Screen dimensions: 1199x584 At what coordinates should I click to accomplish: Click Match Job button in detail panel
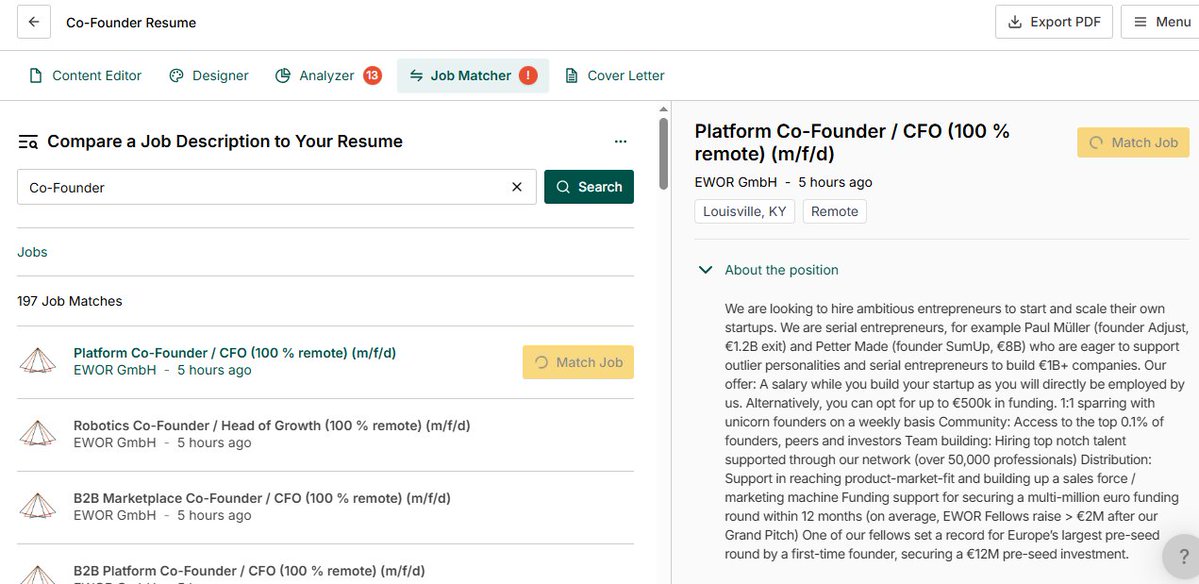pyautogui.click(x=1133, y=143)
